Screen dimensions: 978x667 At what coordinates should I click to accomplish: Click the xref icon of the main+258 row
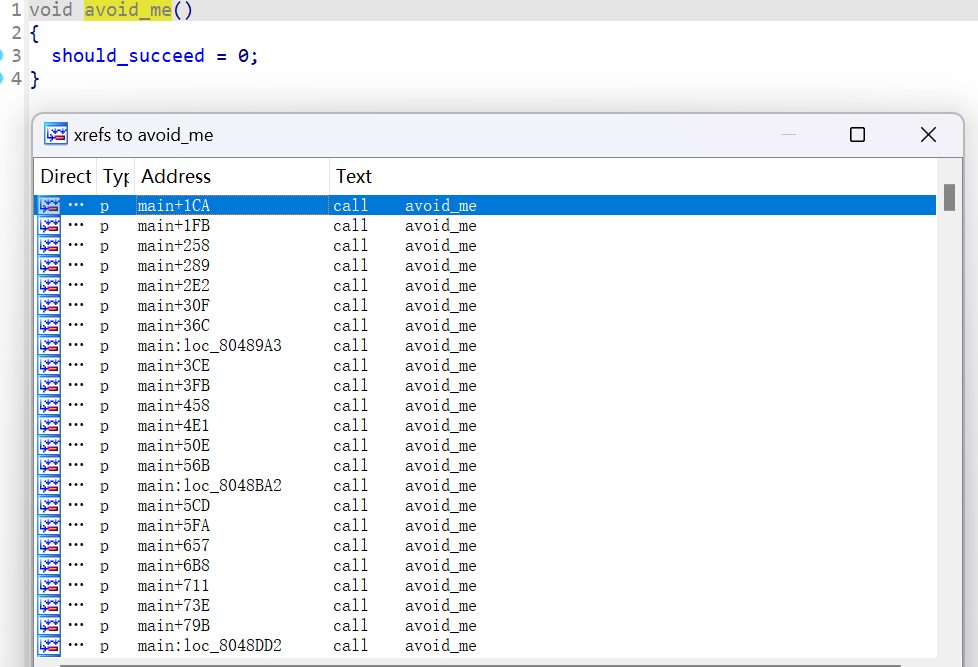[x=49, y=245]
